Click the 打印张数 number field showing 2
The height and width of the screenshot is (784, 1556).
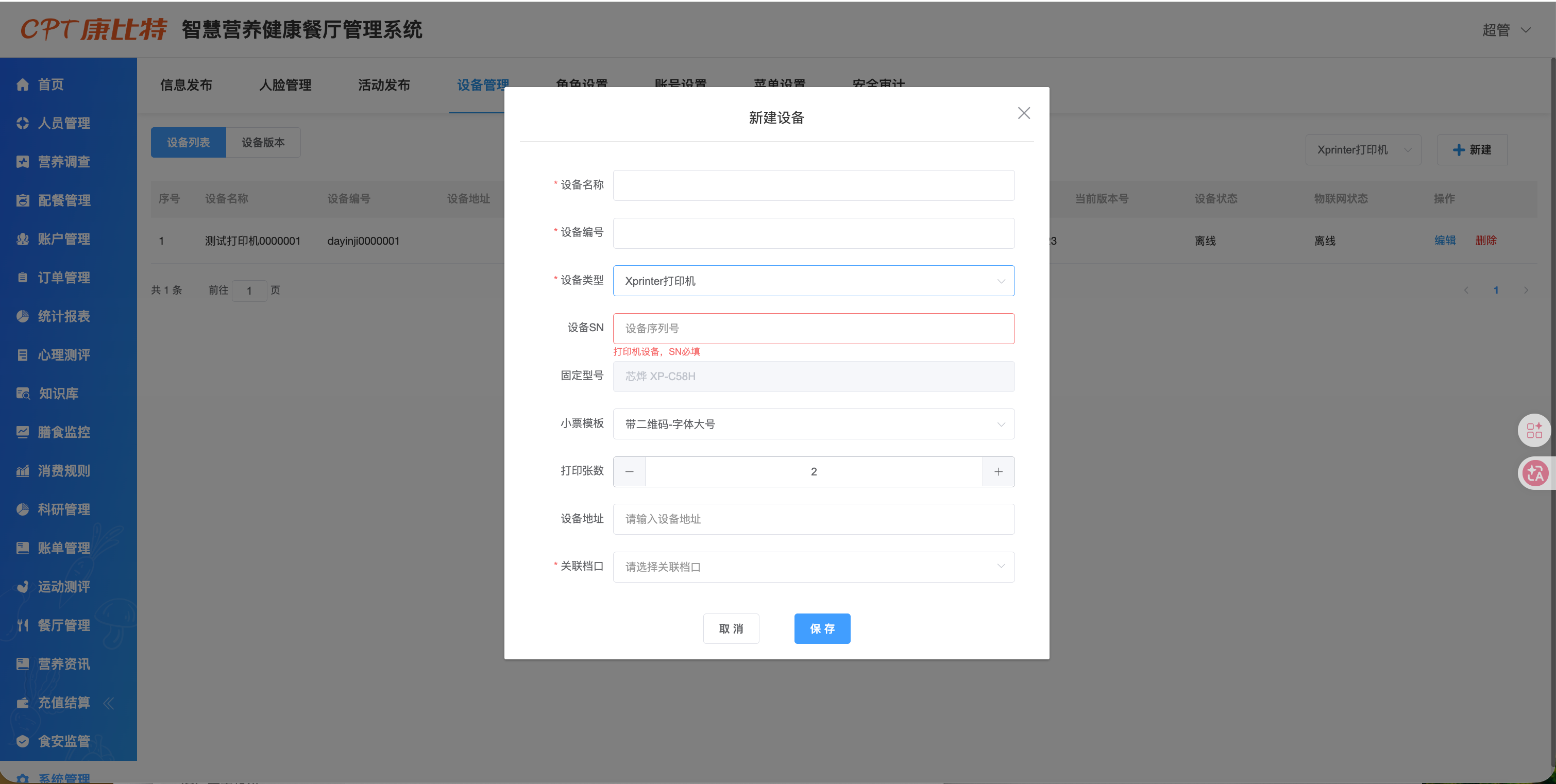click(814, 472)
